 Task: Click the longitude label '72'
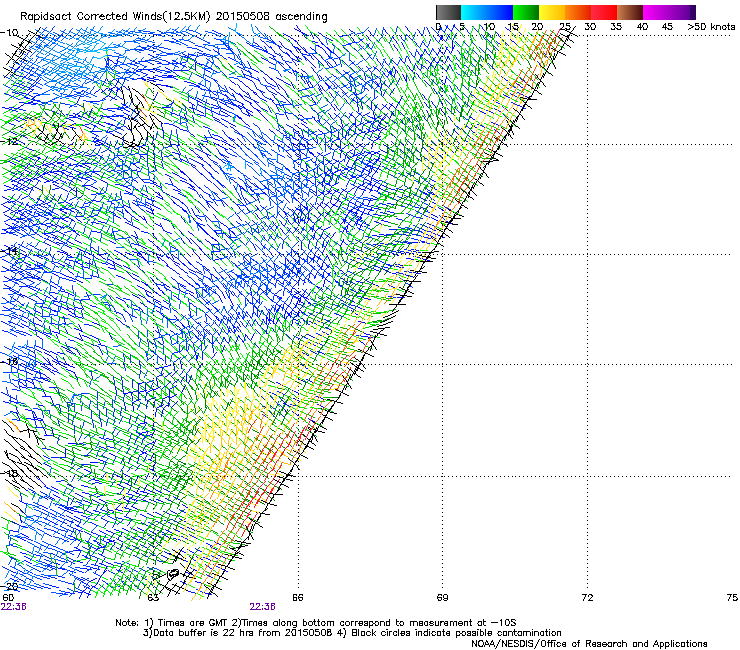(587, 598)
